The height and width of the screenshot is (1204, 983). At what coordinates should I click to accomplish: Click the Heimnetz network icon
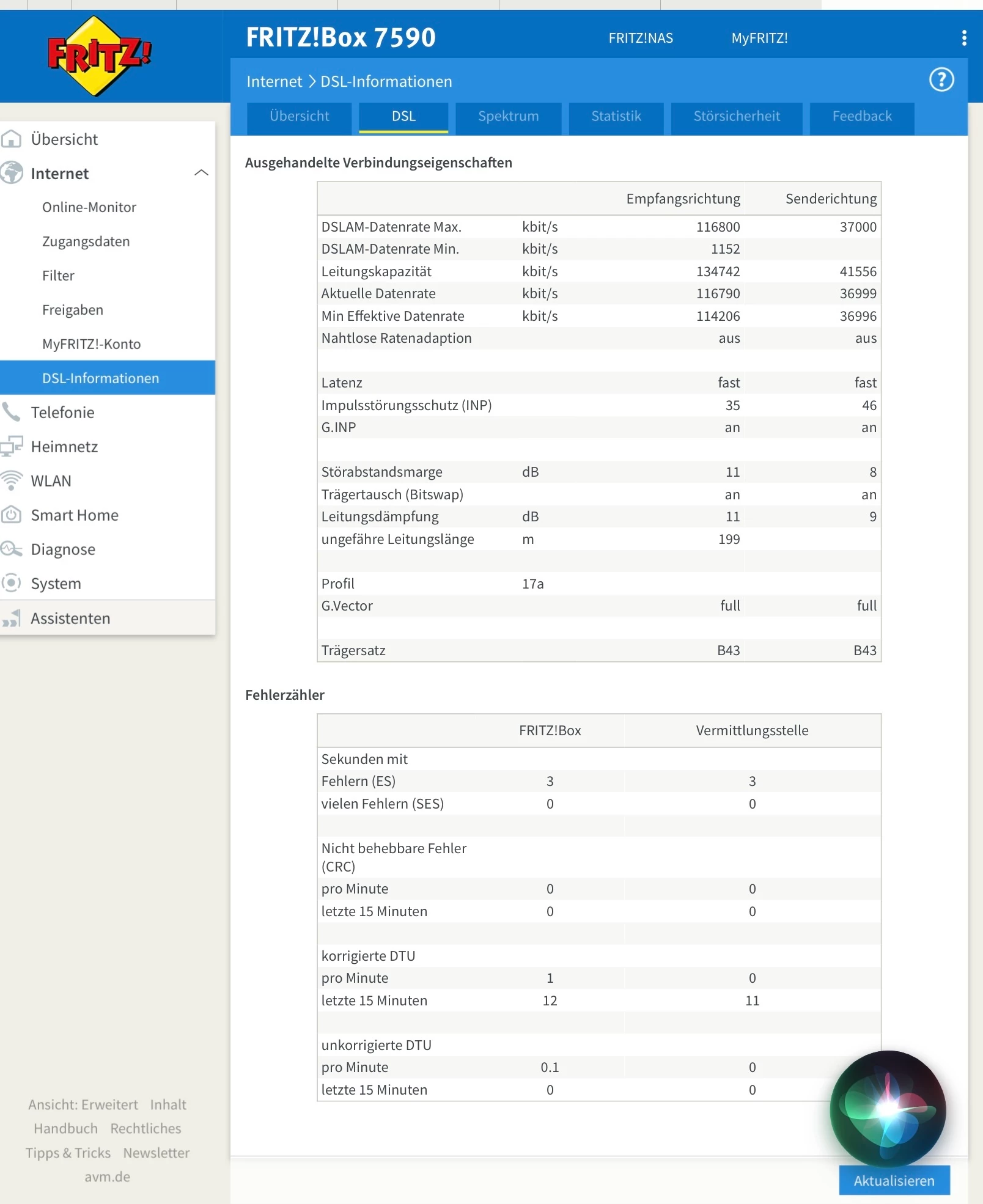12,446
